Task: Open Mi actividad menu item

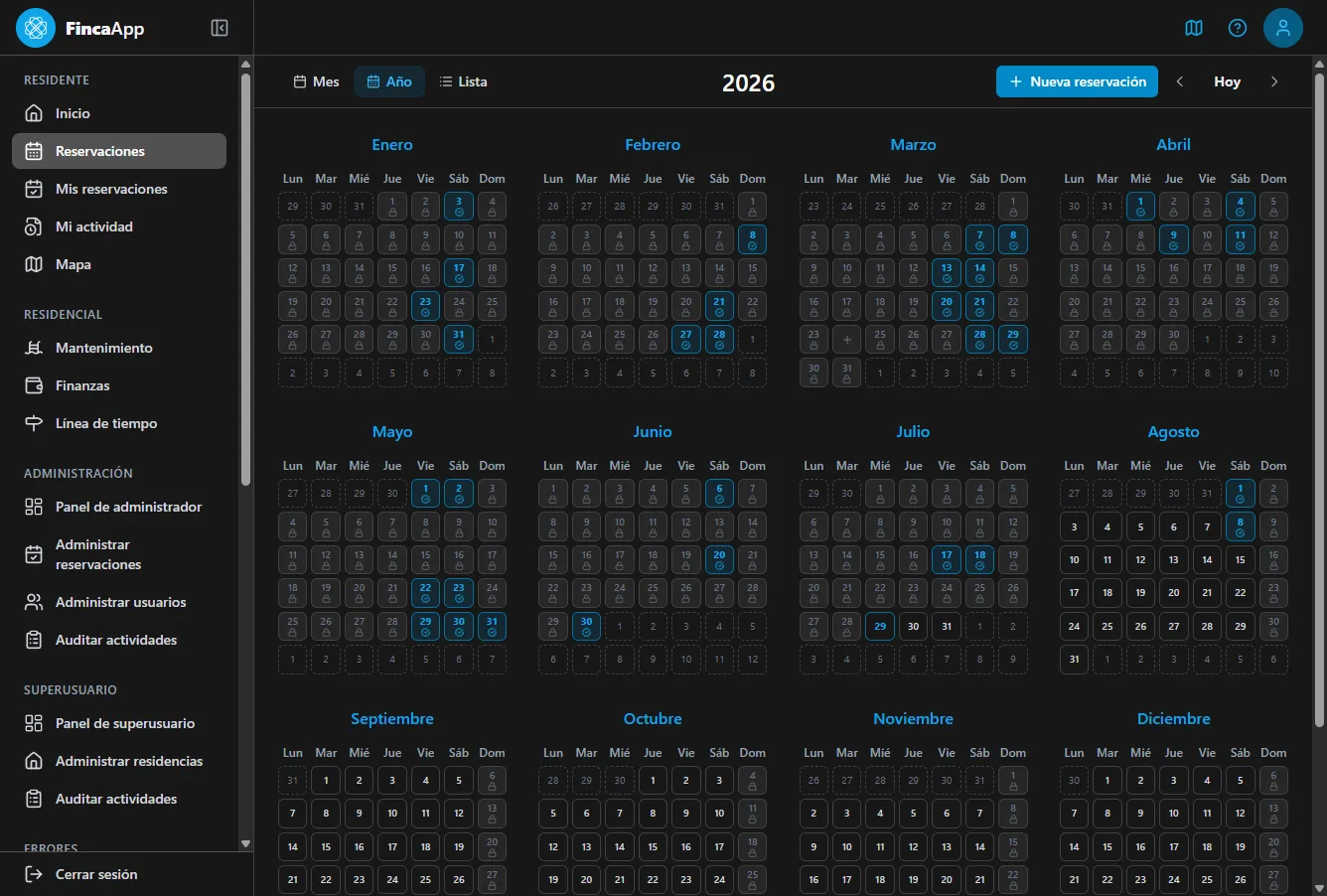Action: 119,226
